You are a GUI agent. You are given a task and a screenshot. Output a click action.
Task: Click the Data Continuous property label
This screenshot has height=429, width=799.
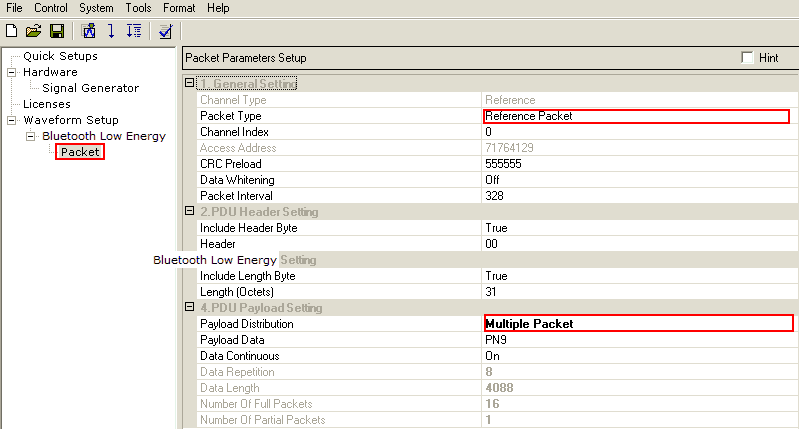(x=239, y=356)
